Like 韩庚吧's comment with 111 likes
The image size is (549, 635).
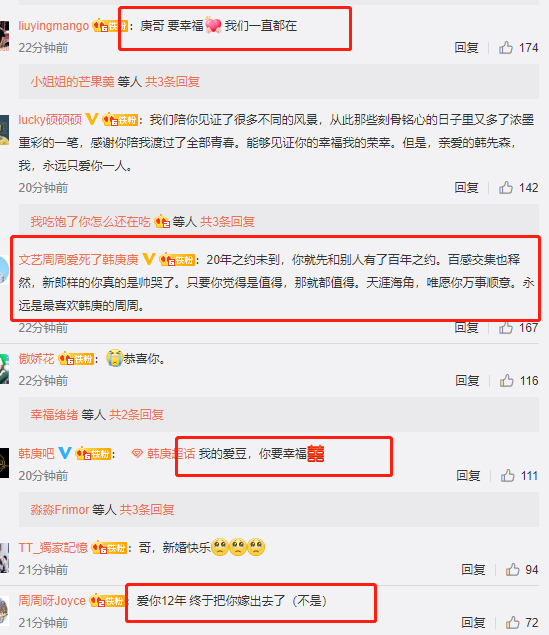click(508, 475)
